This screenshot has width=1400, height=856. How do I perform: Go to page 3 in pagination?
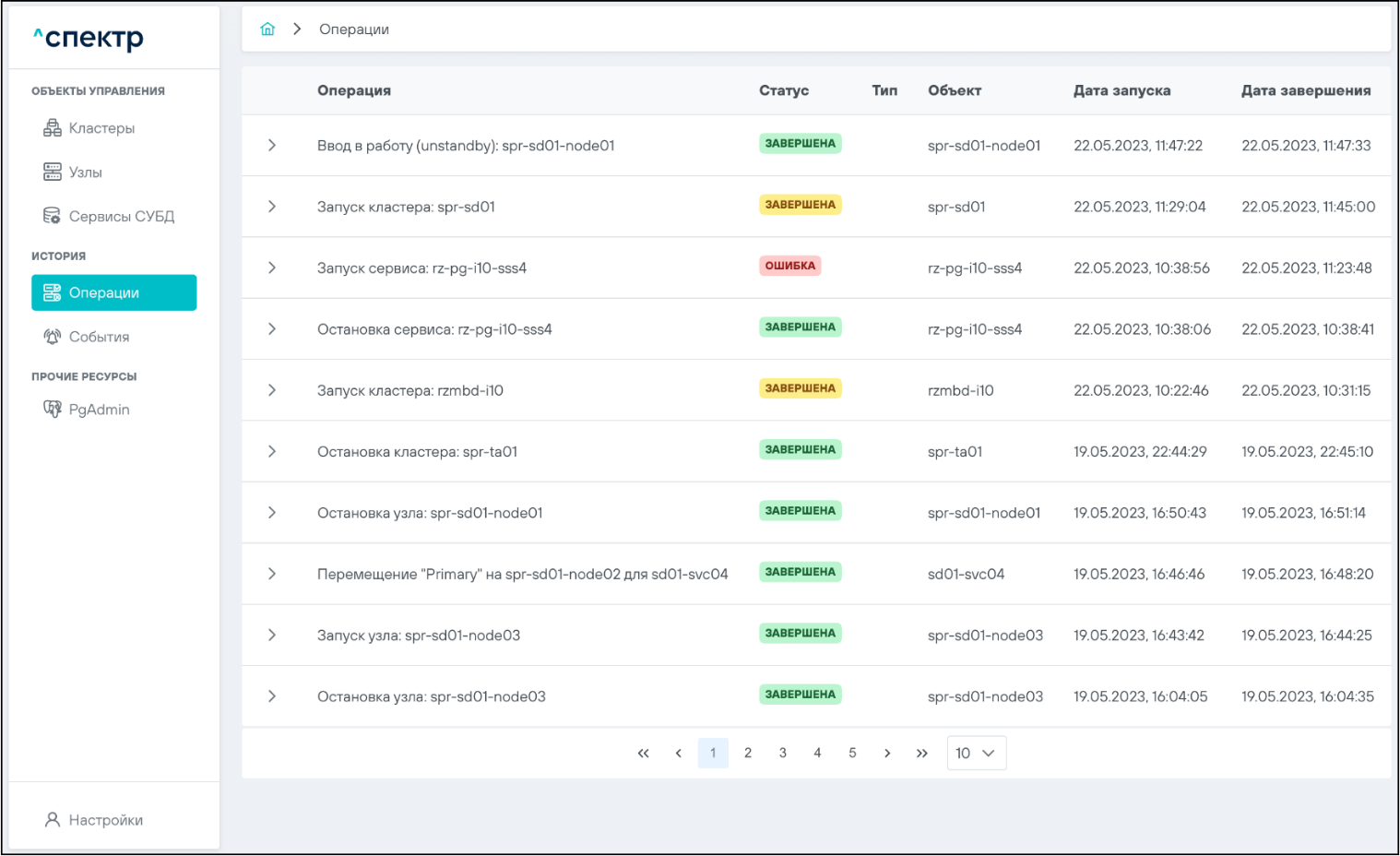tap(782, 754)
